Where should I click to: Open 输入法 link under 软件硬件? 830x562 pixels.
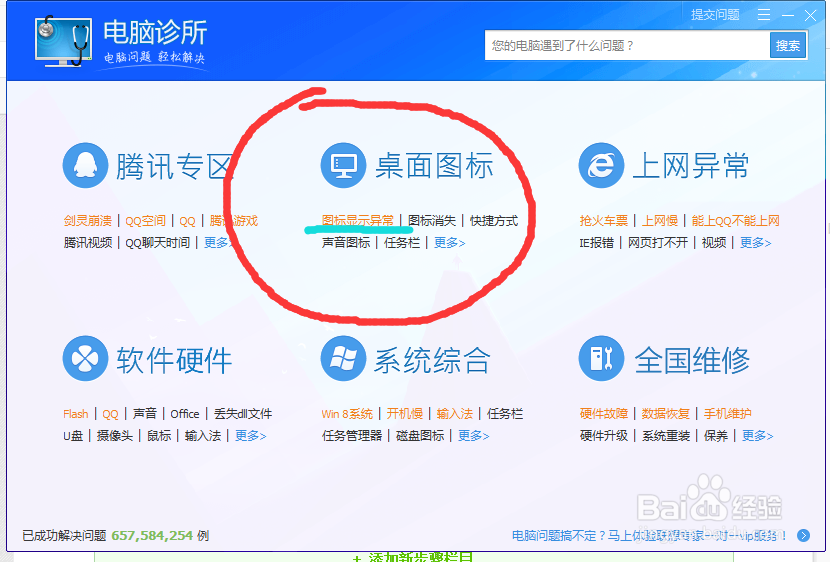pos(203,436)
